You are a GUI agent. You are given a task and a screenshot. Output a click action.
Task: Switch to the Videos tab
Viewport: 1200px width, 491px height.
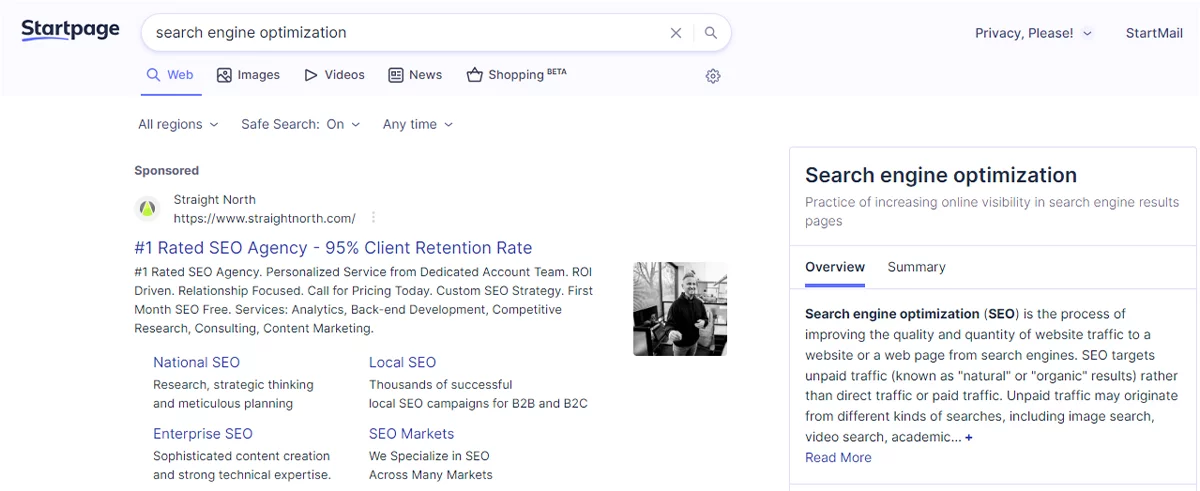pyautogui.click(x=334, y=75)
